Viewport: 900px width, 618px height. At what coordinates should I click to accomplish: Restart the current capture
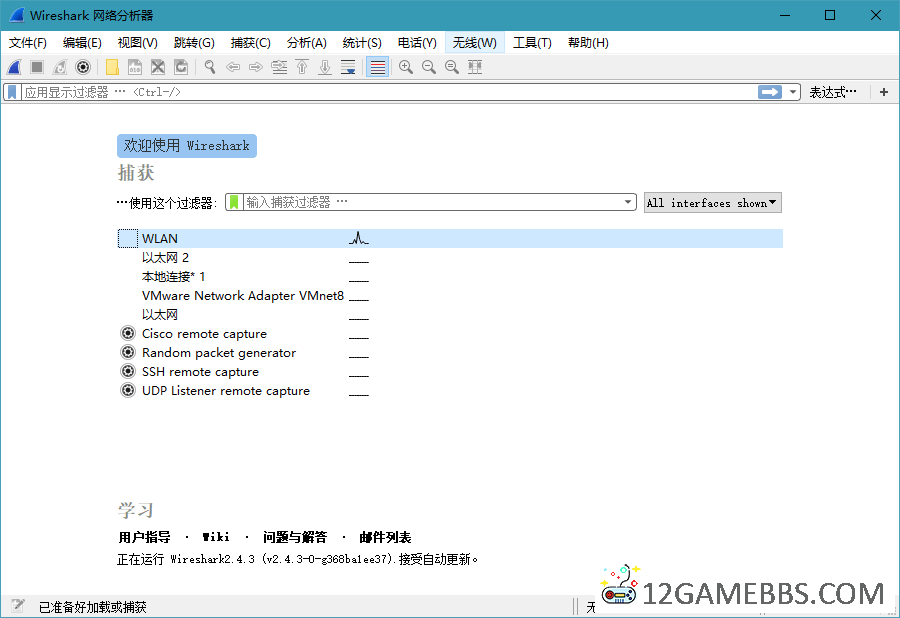coord(60,67)
